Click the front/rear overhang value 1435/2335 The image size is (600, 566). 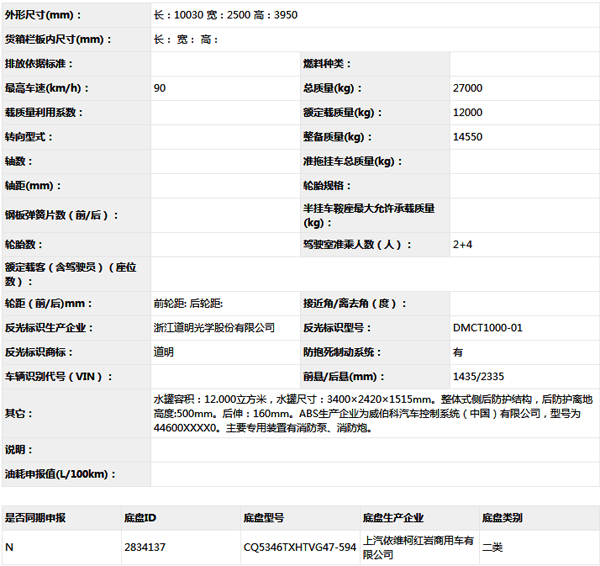(477, 376)
